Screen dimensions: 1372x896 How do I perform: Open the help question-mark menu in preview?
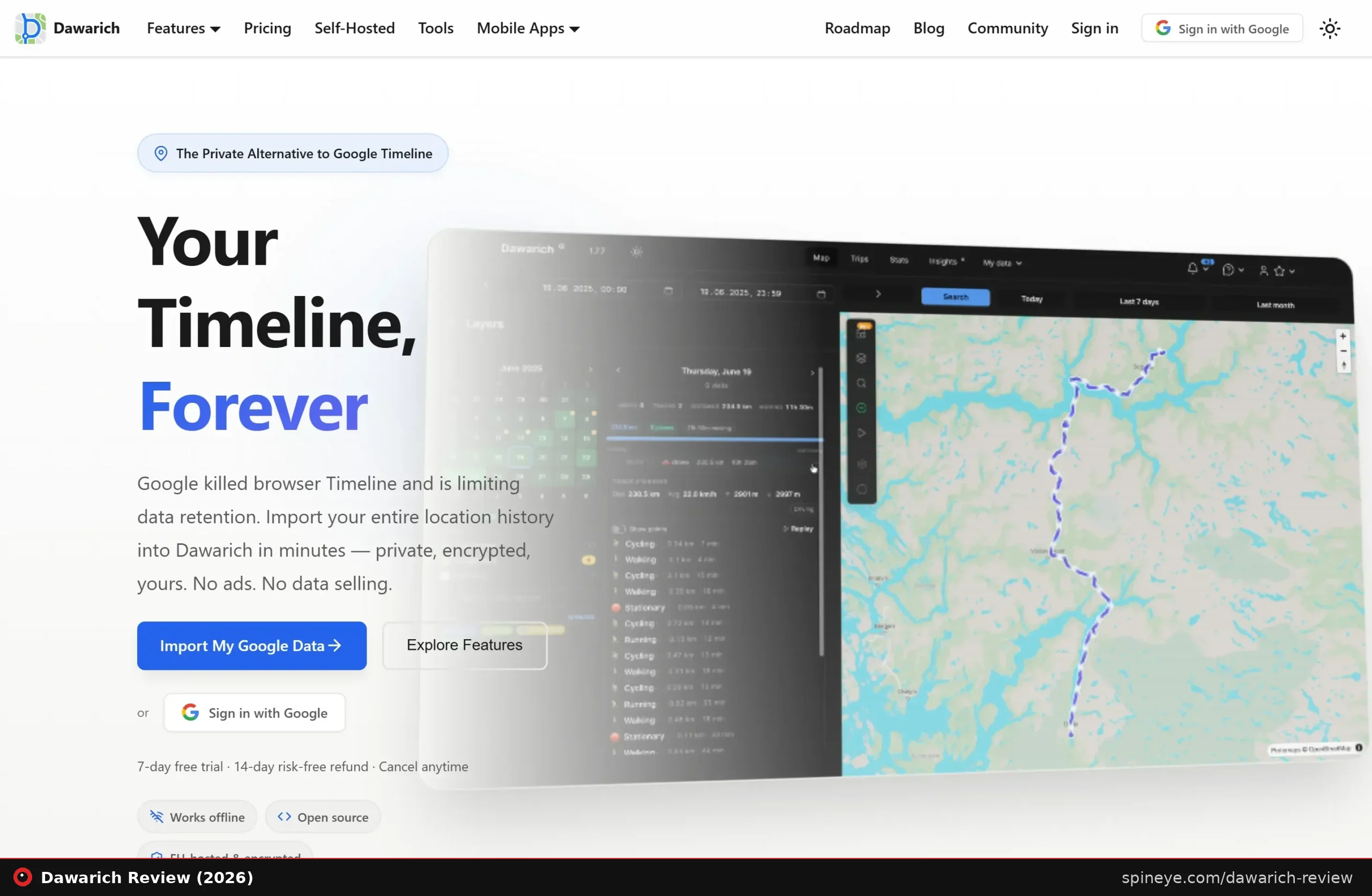point(1233,270)
